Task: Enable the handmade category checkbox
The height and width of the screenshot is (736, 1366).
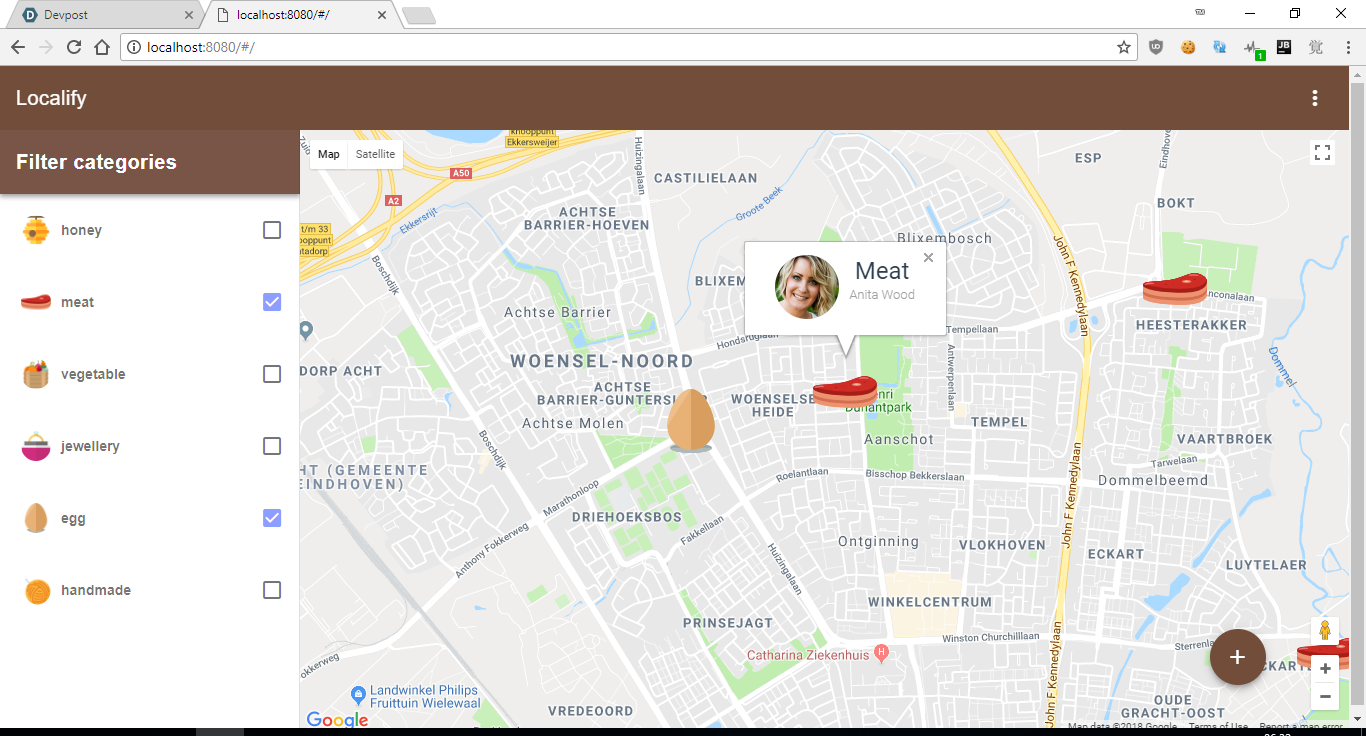Action: (x=272, y=590)
